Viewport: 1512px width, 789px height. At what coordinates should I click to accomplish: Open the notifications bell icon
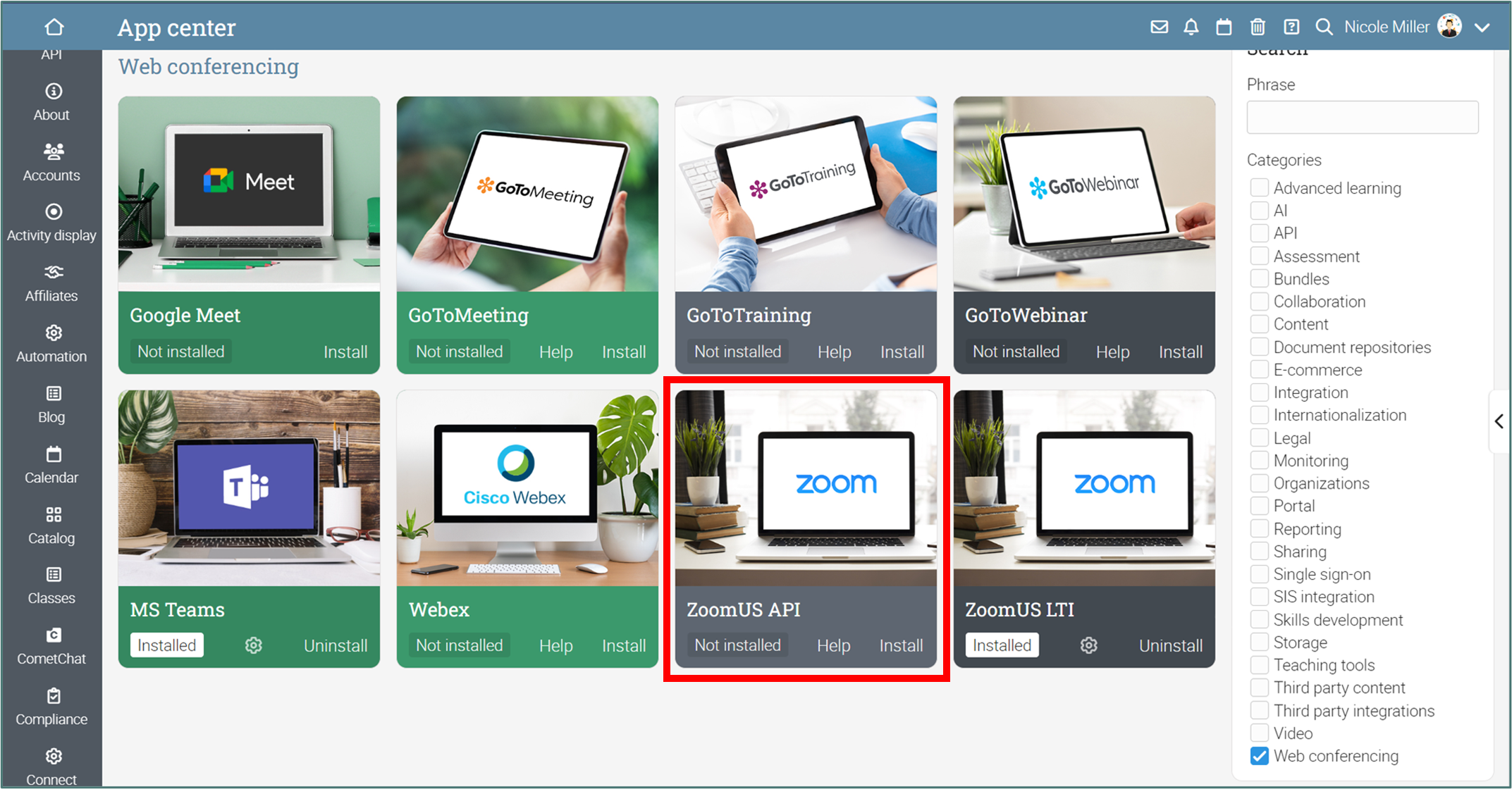click(1191, 27)
